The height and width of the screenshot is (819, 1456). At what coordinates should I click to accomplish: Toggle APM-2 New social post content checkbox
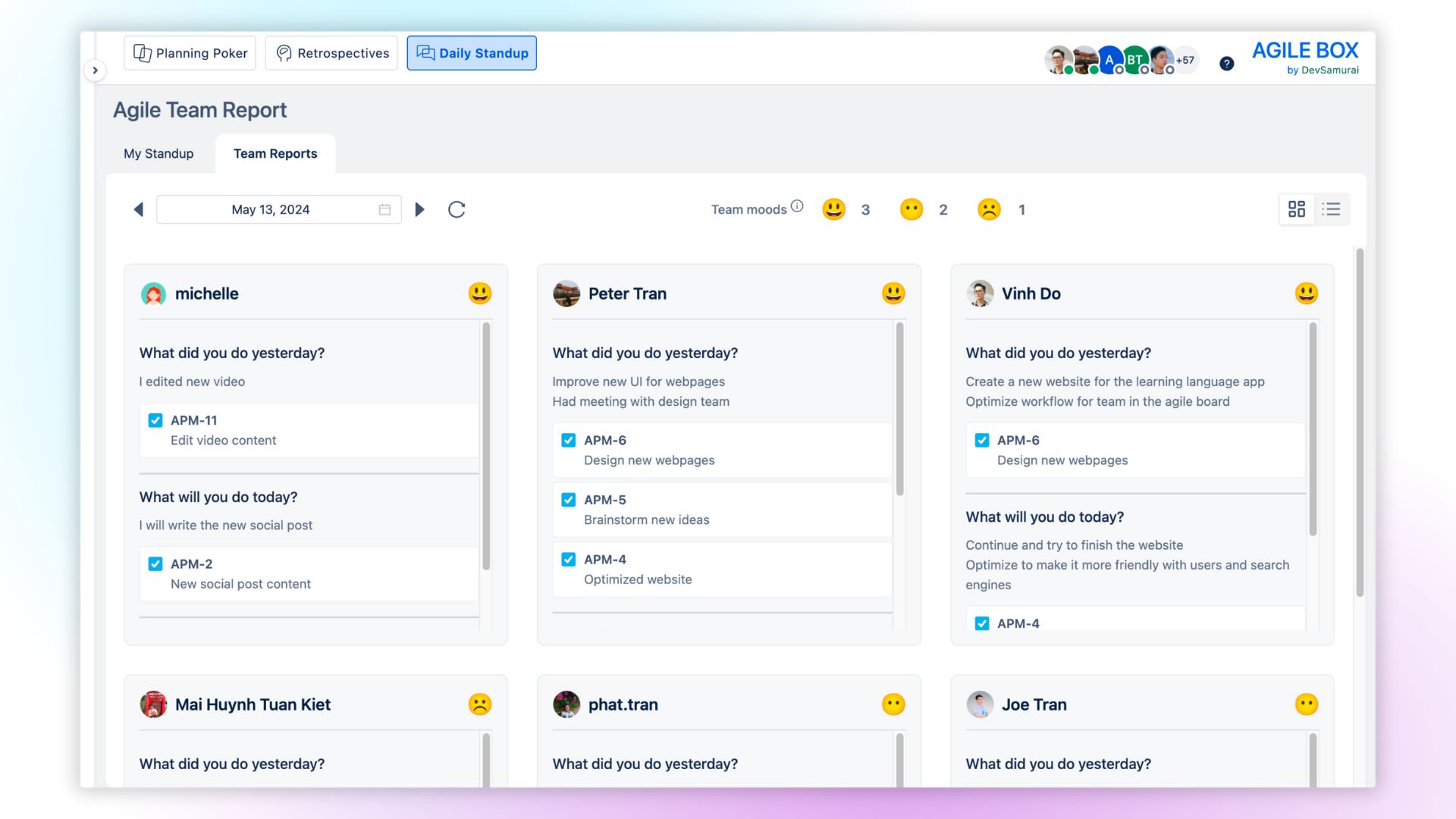pos(155,564)
